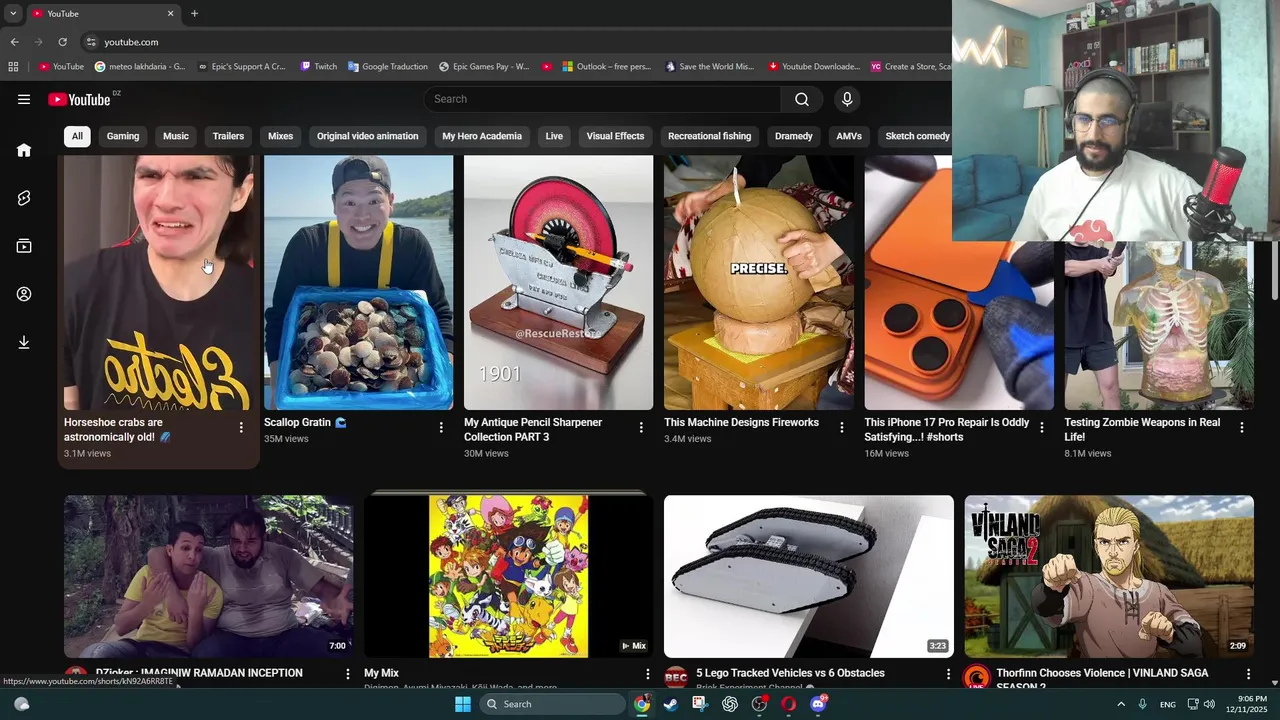The height and width of the screenshot is (720, 1280).
Task: Select the AMVs filter chip
Action: (849, 136)
